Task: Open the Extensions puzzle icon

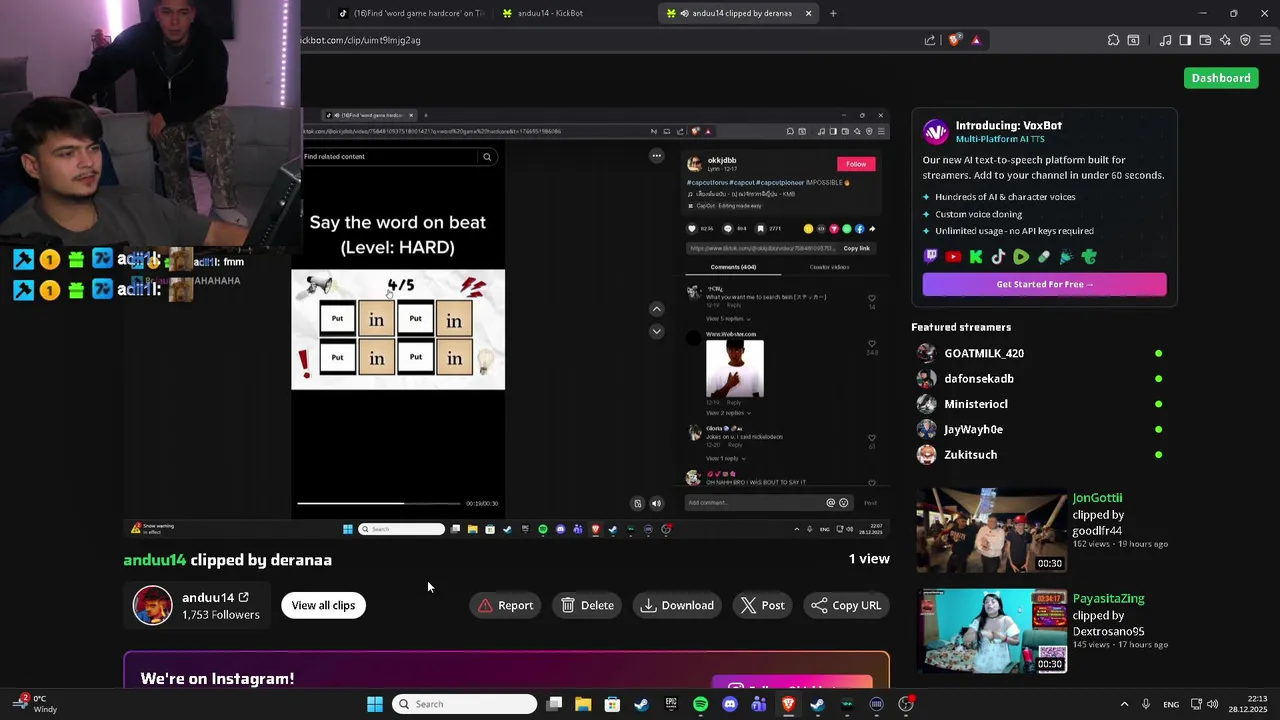Action: (1113, 40)
